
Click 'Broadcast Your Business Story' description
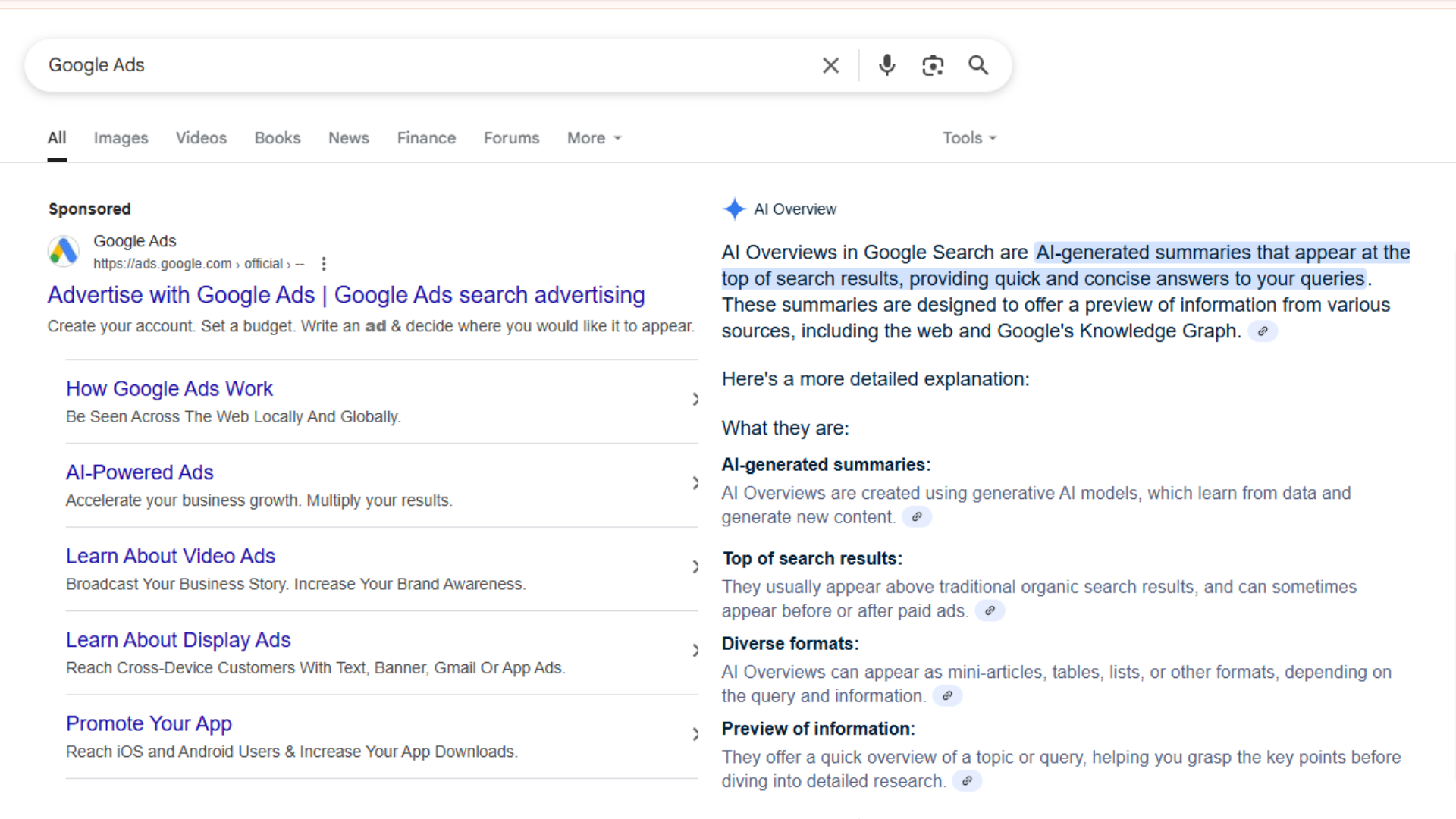[x=296, y=585]
